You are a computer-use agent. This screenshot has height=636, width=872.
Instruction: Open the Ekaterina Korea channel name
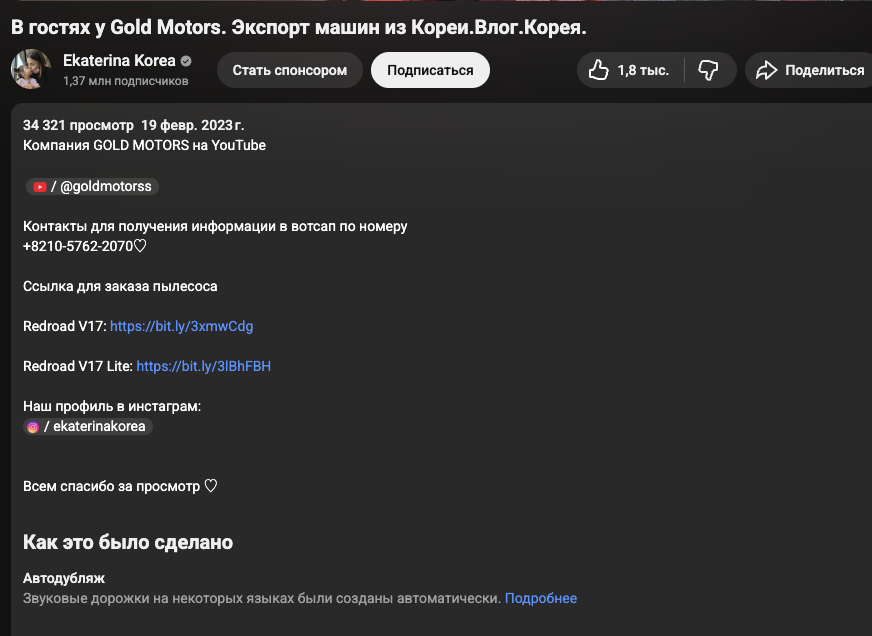point(120,60)
